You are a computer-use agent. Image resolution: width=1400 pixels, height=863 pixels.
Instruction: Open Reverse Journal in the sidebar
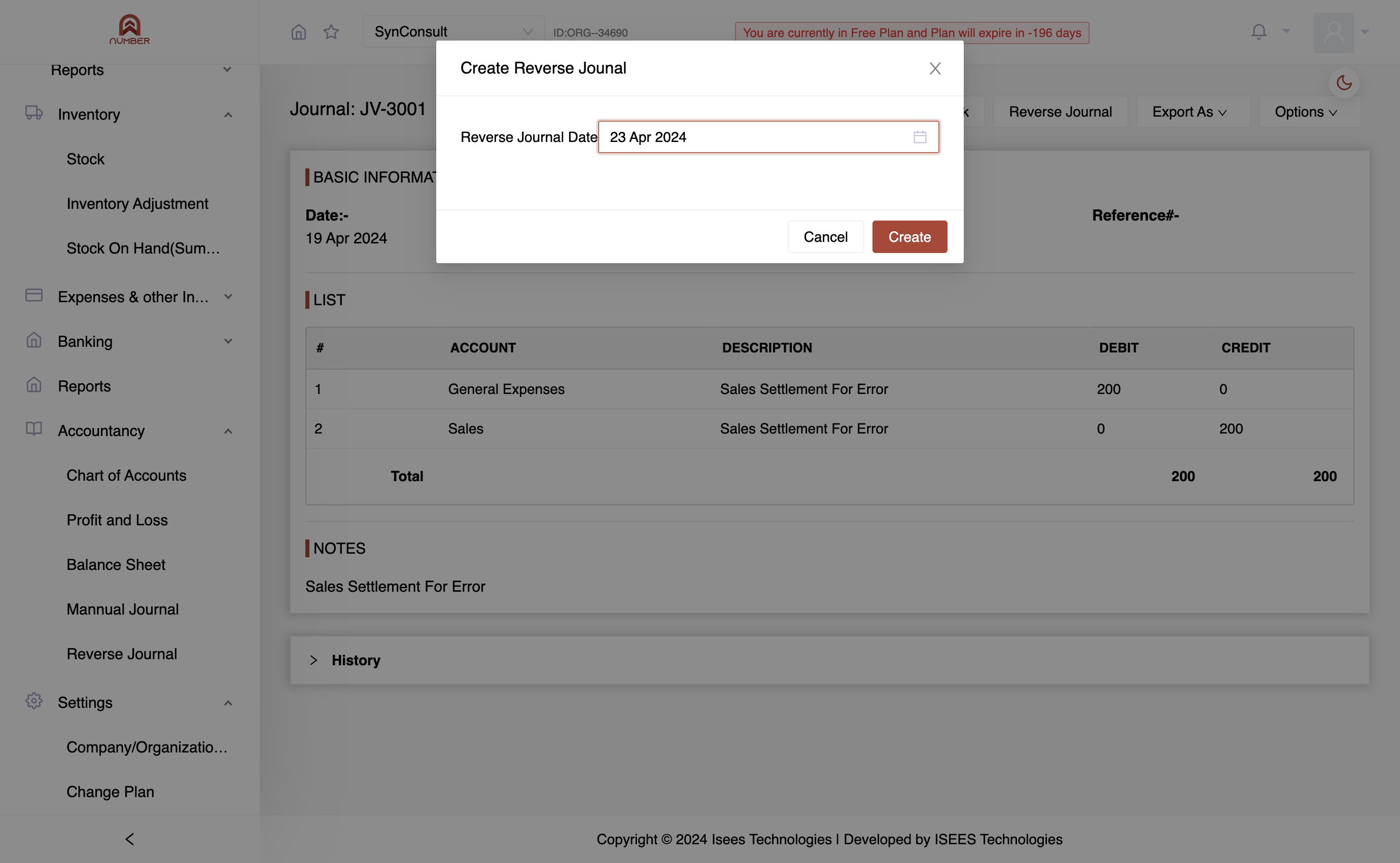point(122,654)
